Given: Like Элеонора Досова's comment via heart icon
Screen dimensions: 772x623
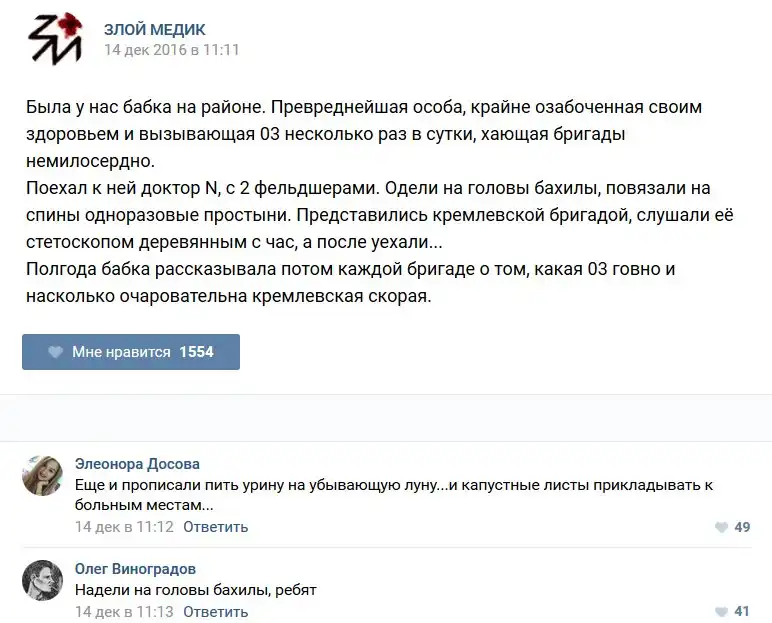Looking at the screenshot, I should coord(721,527).
